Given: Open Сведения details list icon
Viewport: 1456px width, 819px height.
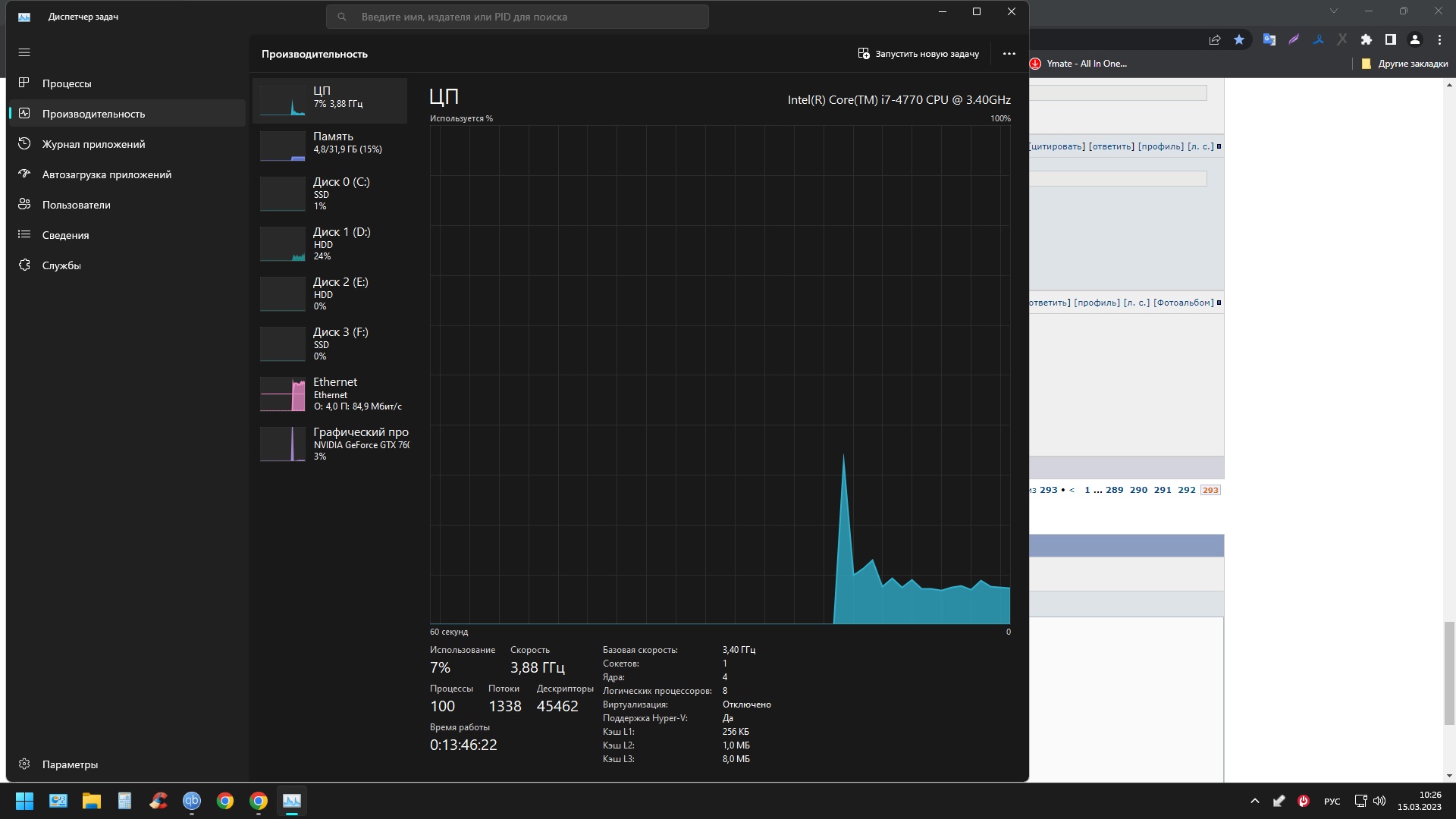Looking at the screenshot, I should pyautogui.click(x=24, y=234).
